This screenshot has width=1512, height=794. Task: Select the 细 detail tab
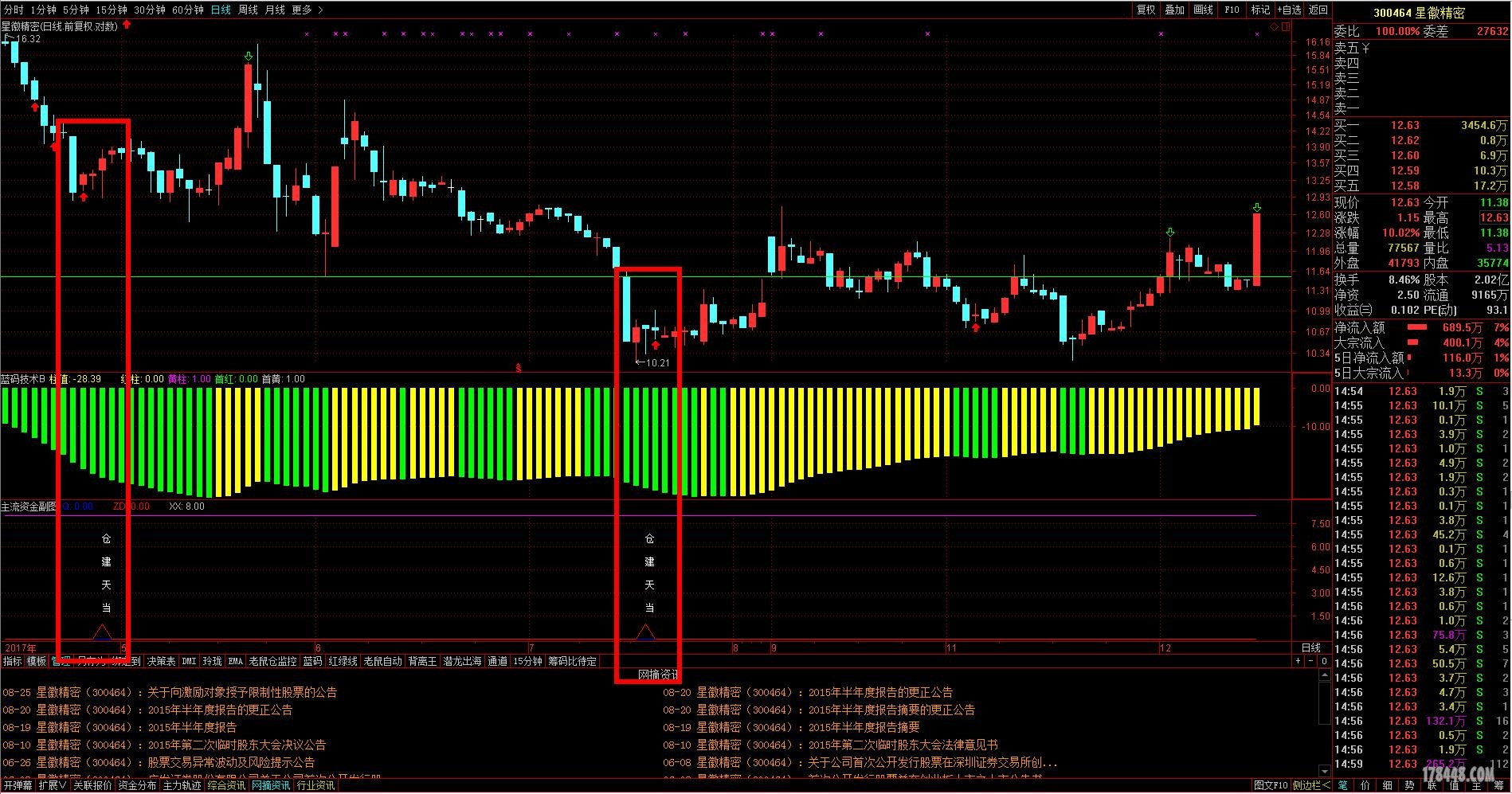[x=1388, y=786]
